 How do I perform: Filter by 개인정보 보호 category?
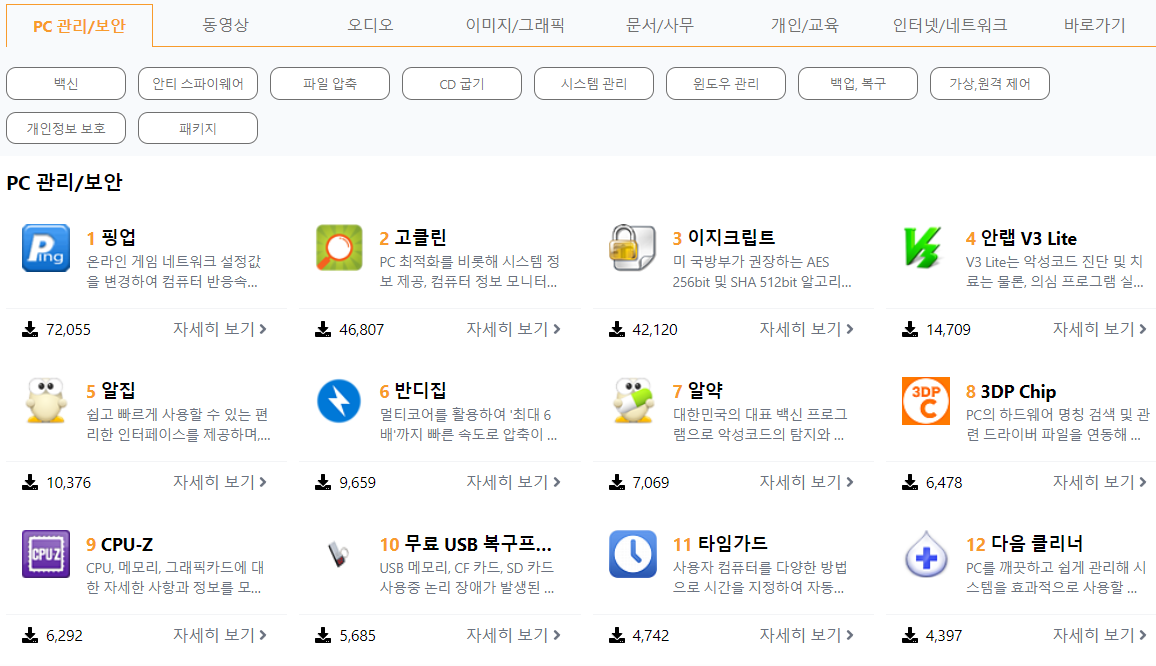tap(66, 128)
